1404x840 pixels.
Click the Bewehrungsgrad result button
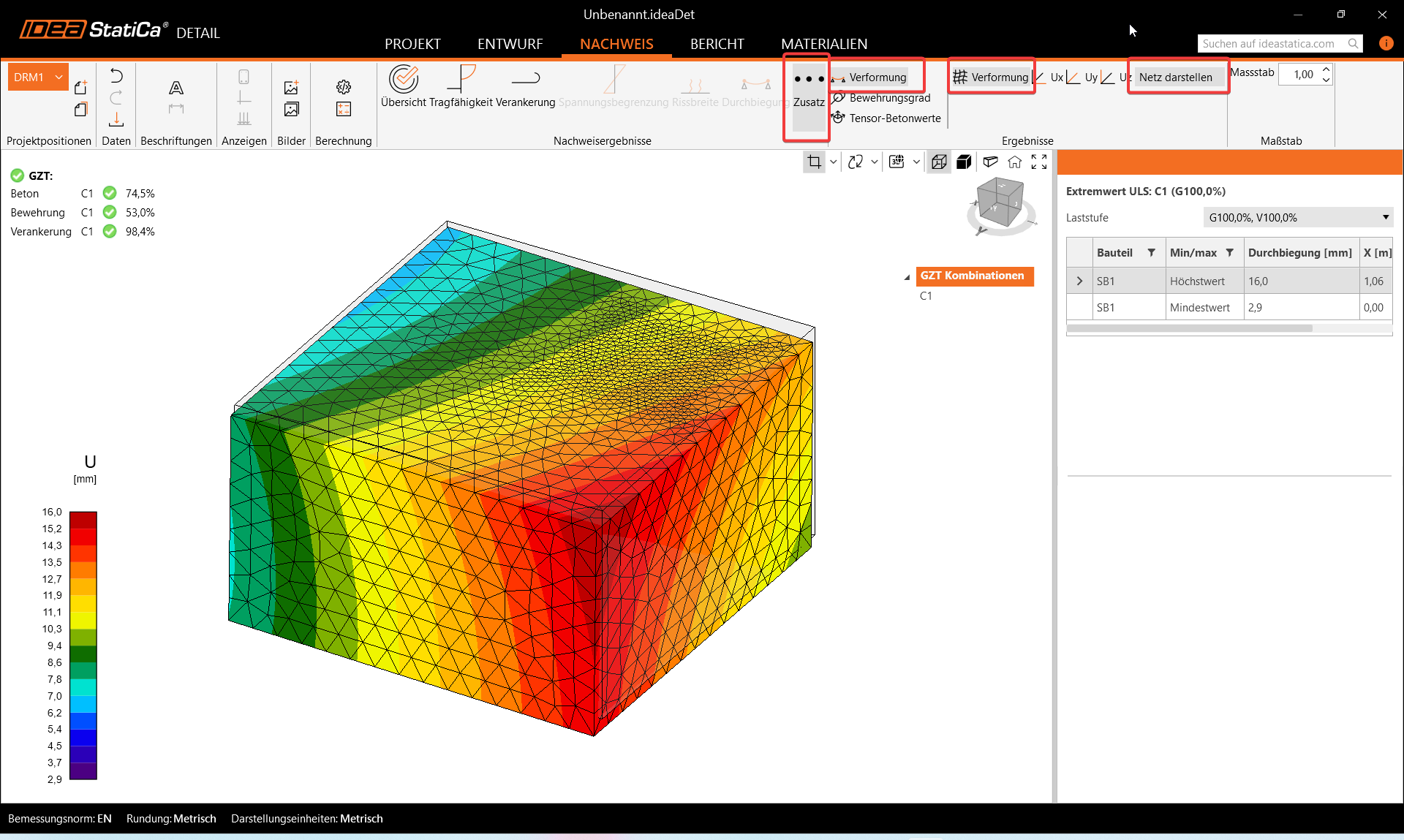[889, 98]
